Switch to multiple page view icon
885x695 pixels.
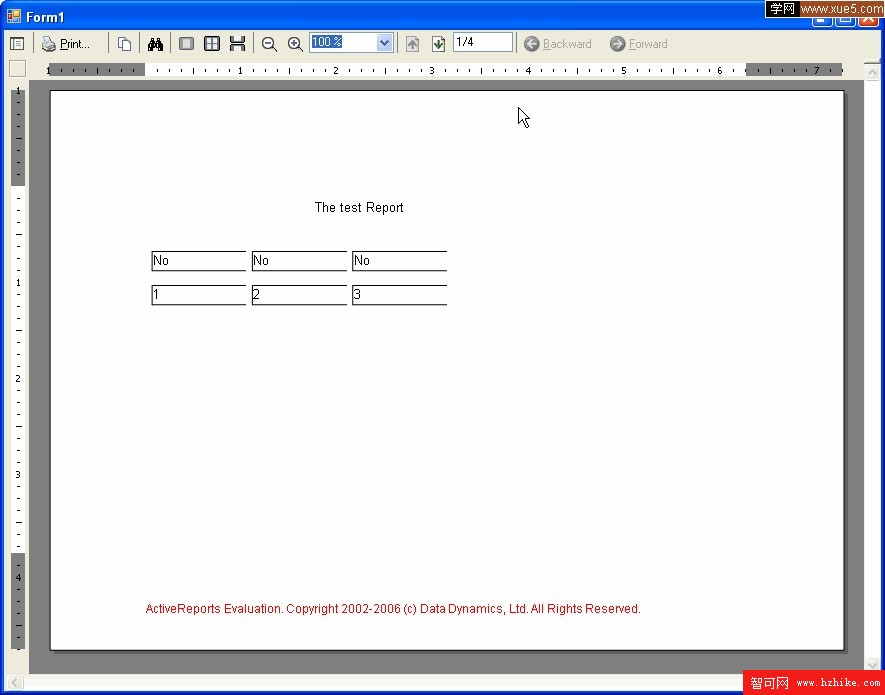tap(212, 43)
